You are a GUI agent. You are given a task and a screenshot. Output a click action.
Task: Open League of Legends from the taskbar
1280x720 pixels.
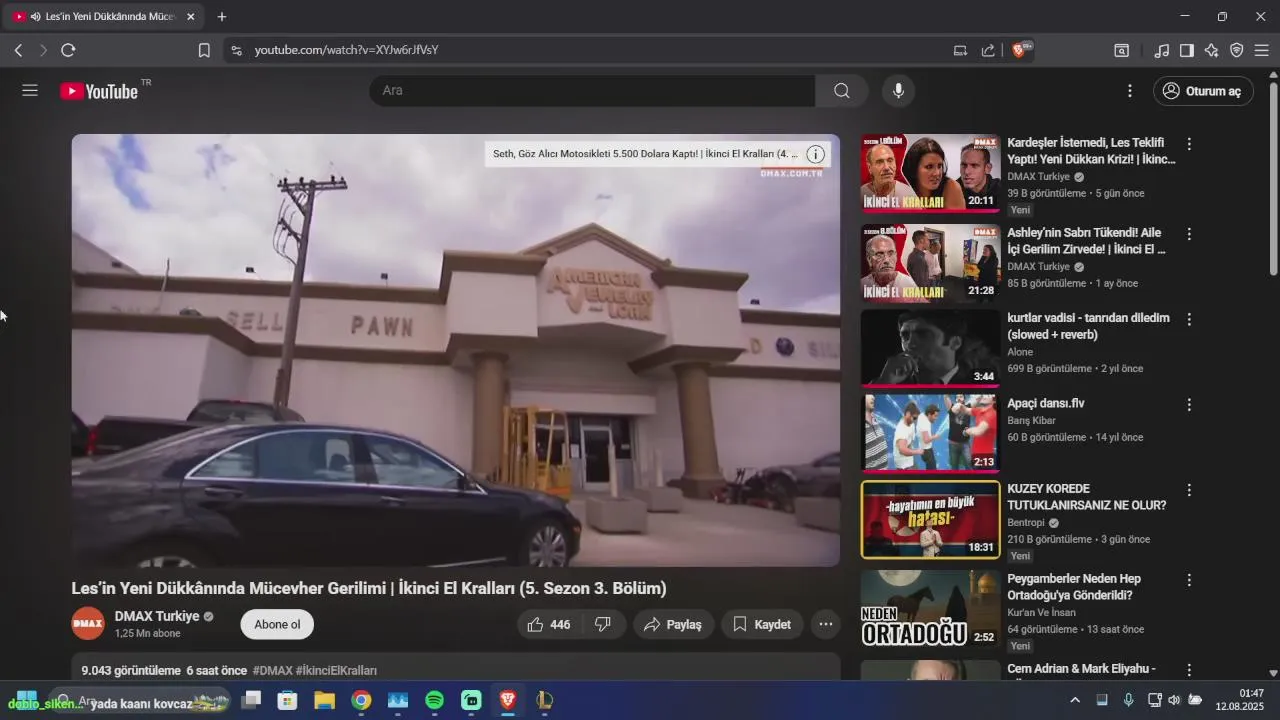544,700
